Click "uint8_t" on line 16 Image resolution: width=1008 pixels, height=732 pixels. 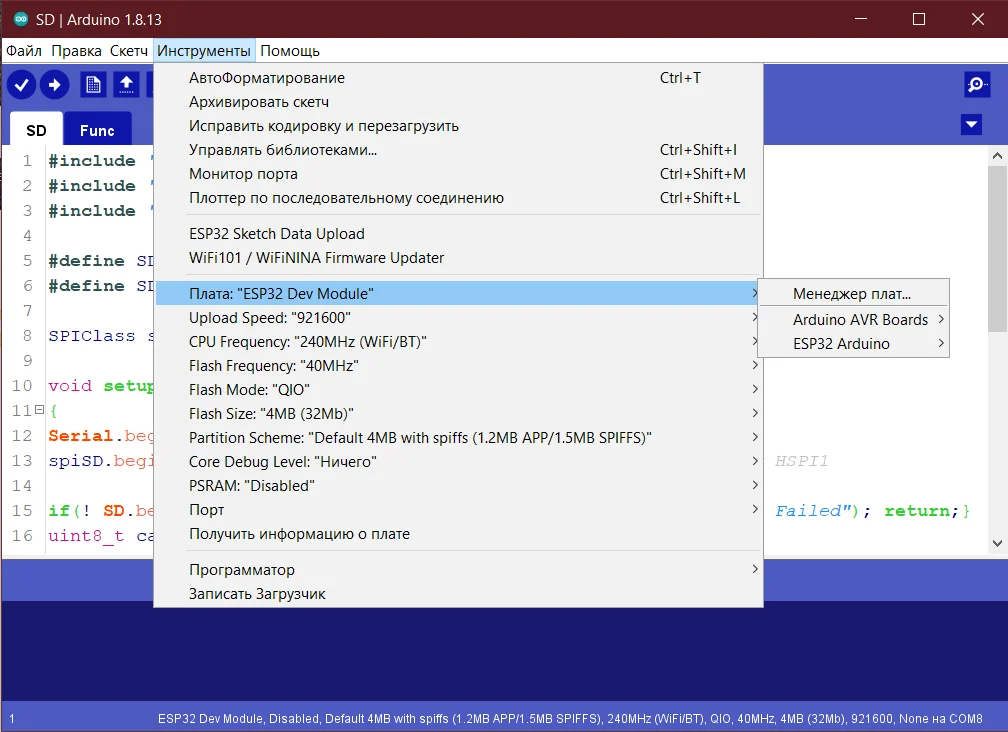click(x=86, y=536)
